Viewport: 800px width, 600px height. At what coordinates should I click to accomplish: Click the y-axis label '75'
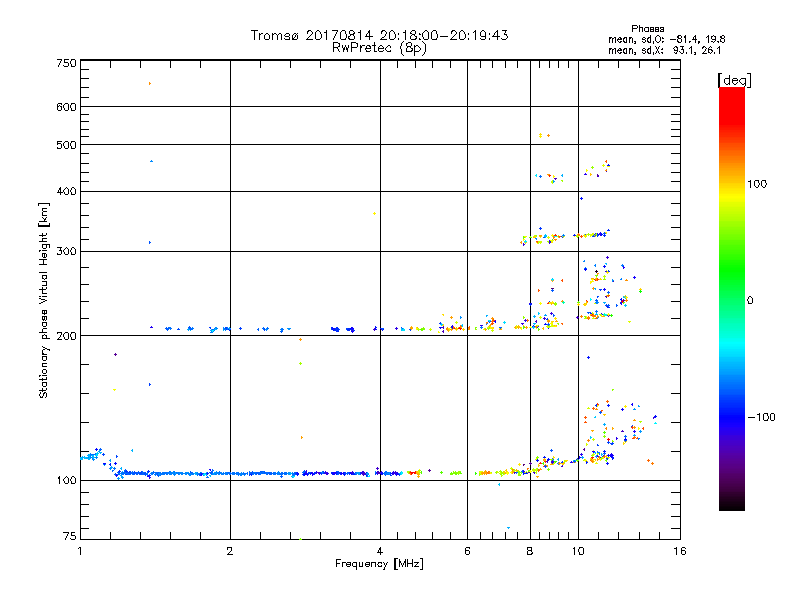[70, 536]
